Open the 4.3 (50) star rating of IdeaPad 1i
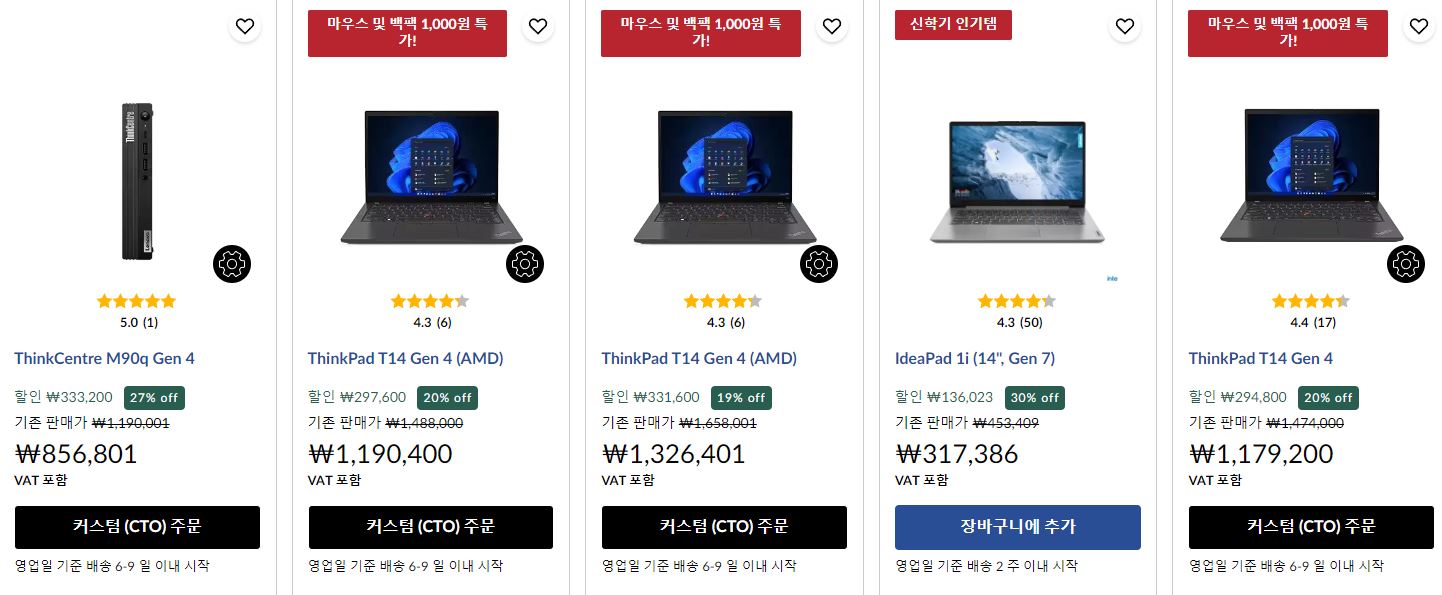This screenshot has height=595, width=1442. (1019, 311)
